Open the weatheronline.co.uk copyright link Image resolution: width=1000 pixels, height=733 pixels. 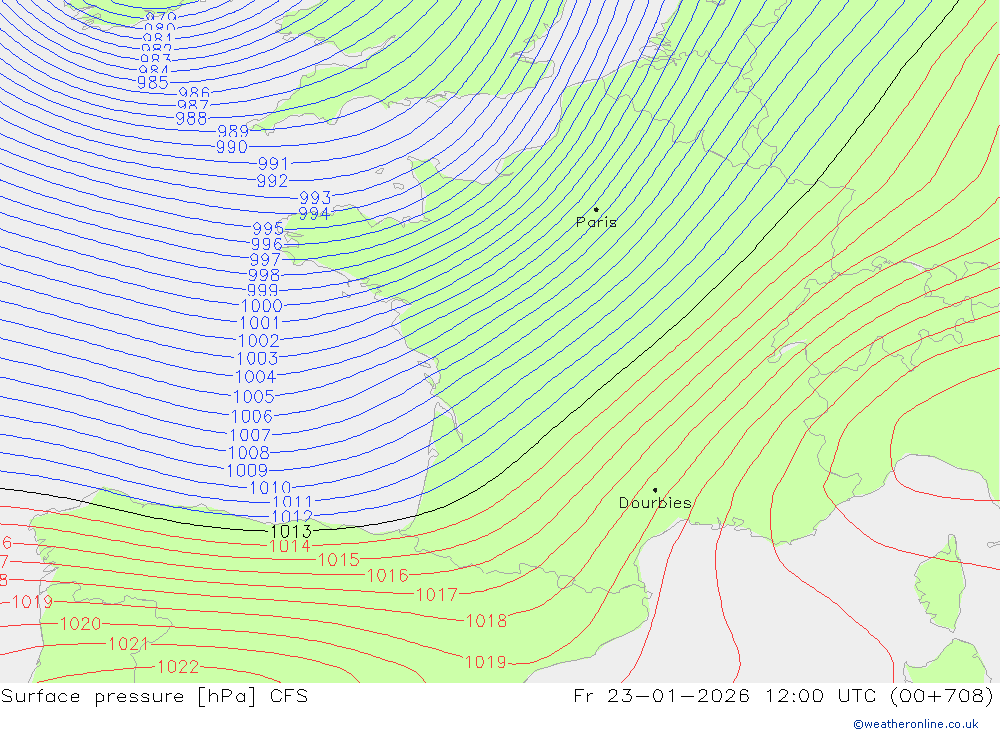(916, 724)
